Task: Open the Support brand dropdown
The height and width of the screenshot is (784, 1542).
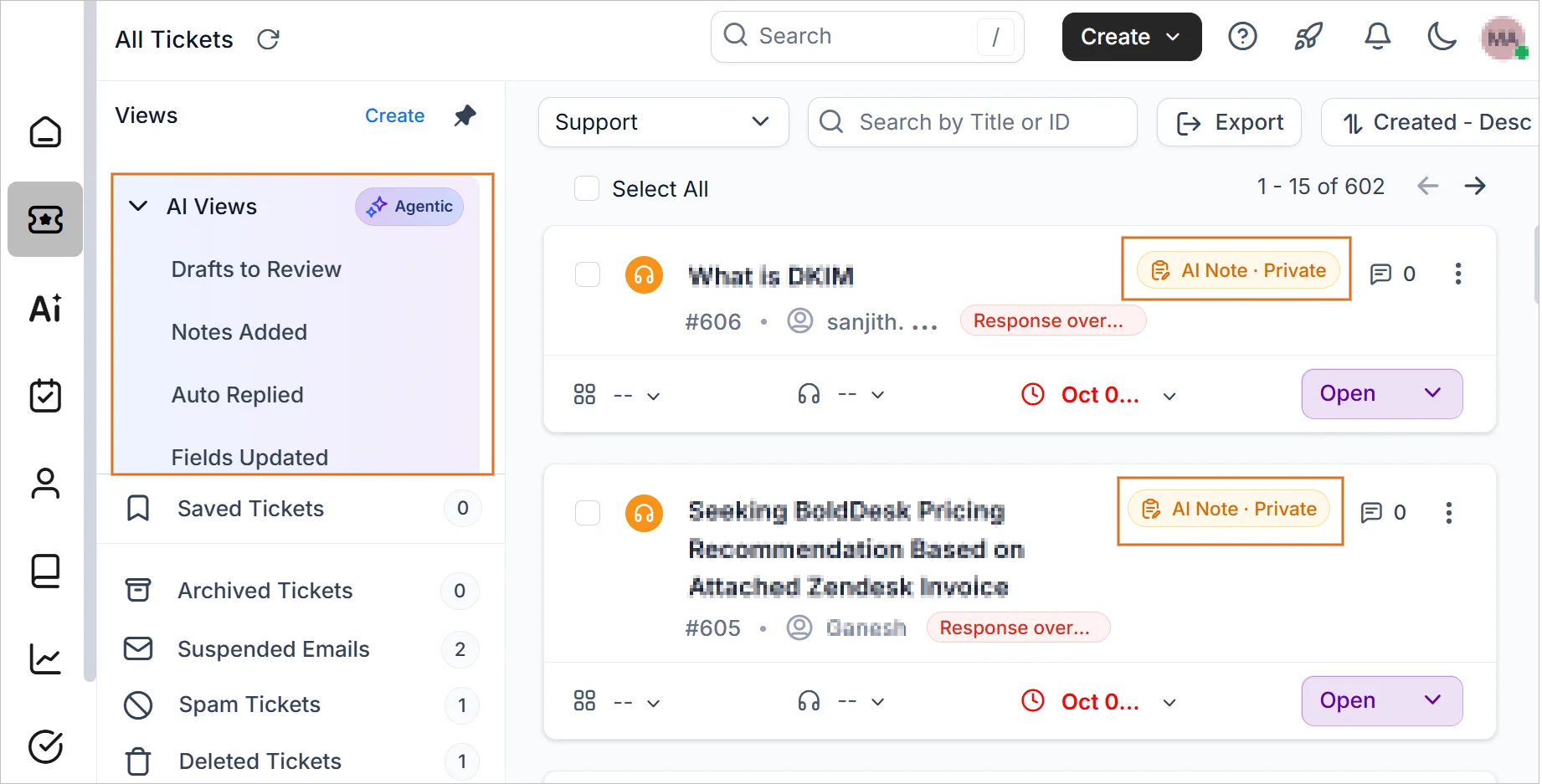Action: (663, 122)
